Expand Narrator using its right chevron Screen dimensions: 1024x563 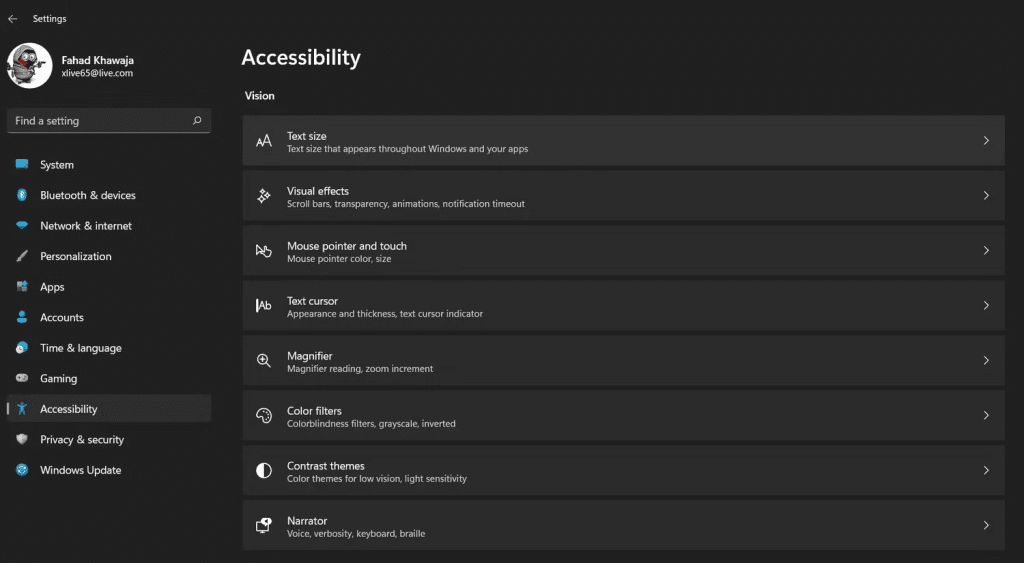click(986, 525)
